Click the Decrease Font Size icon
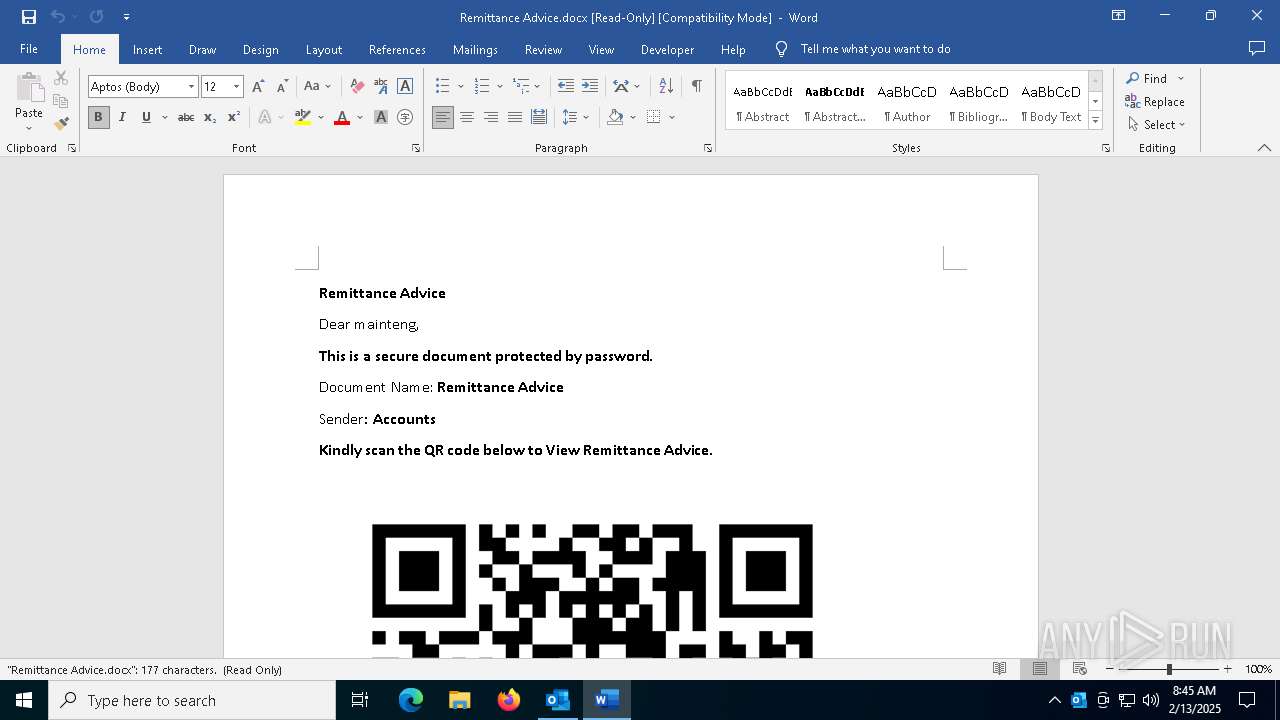The width and height of the screenshot is (1280, 720). pyautogui.click(x=282, y=87)
